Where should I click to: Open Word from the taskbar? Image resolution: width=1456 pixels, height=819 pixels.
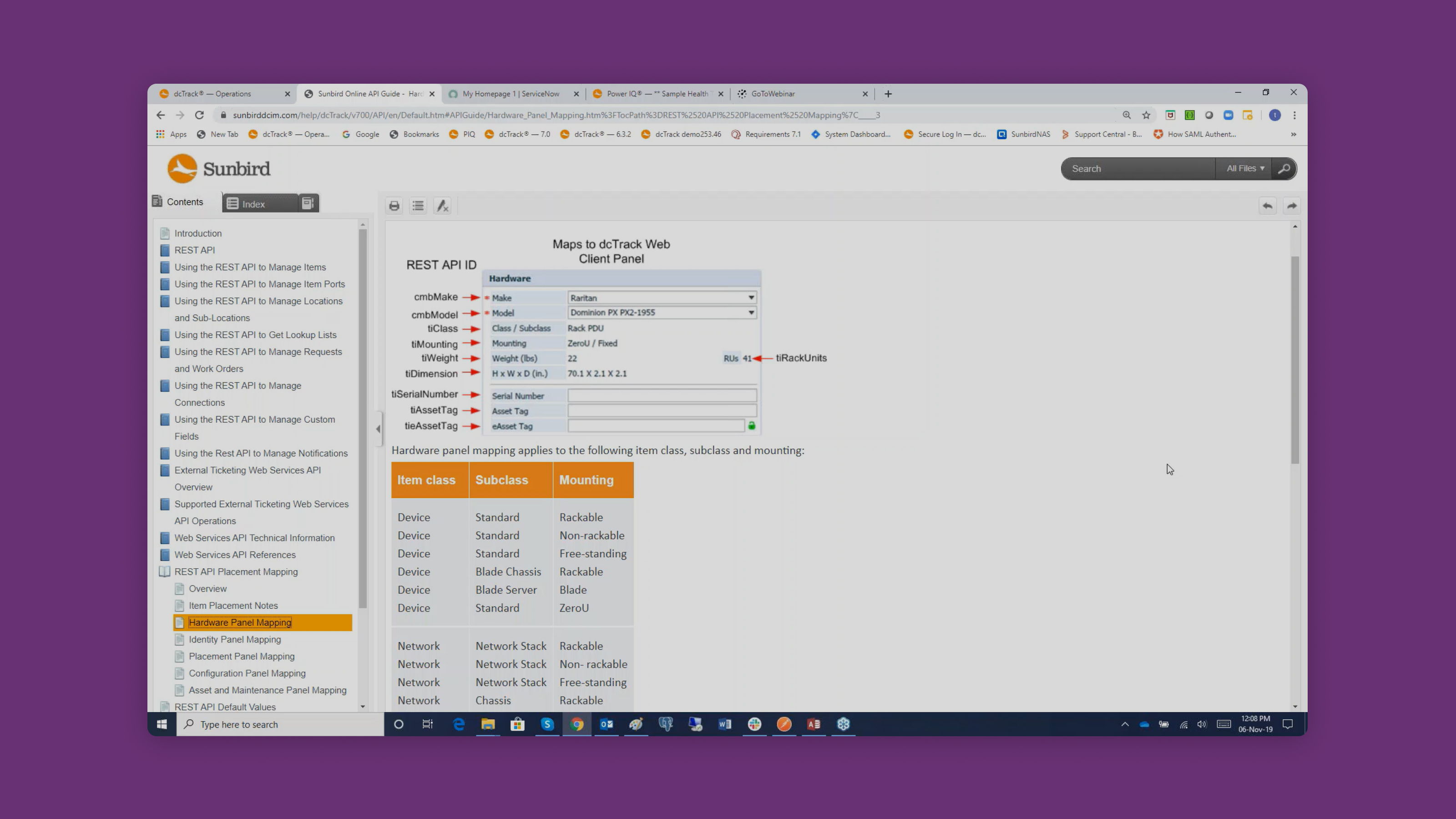(x=725, y=724)
